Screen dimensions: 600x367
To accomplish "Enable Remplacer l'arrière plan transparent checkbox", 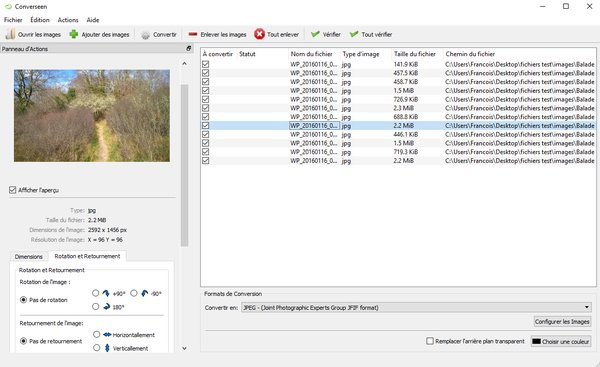I will [x=430, y=341].
